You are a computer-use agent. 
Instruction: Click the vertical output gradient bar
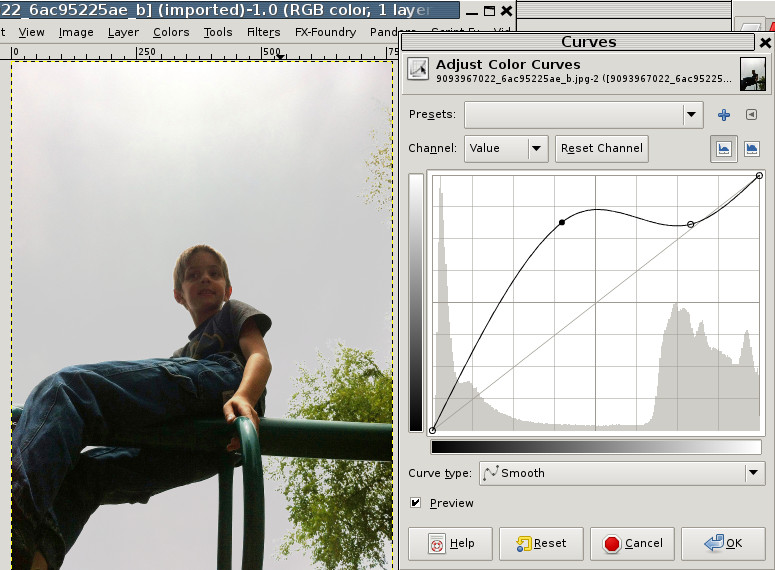coord(416,303)
